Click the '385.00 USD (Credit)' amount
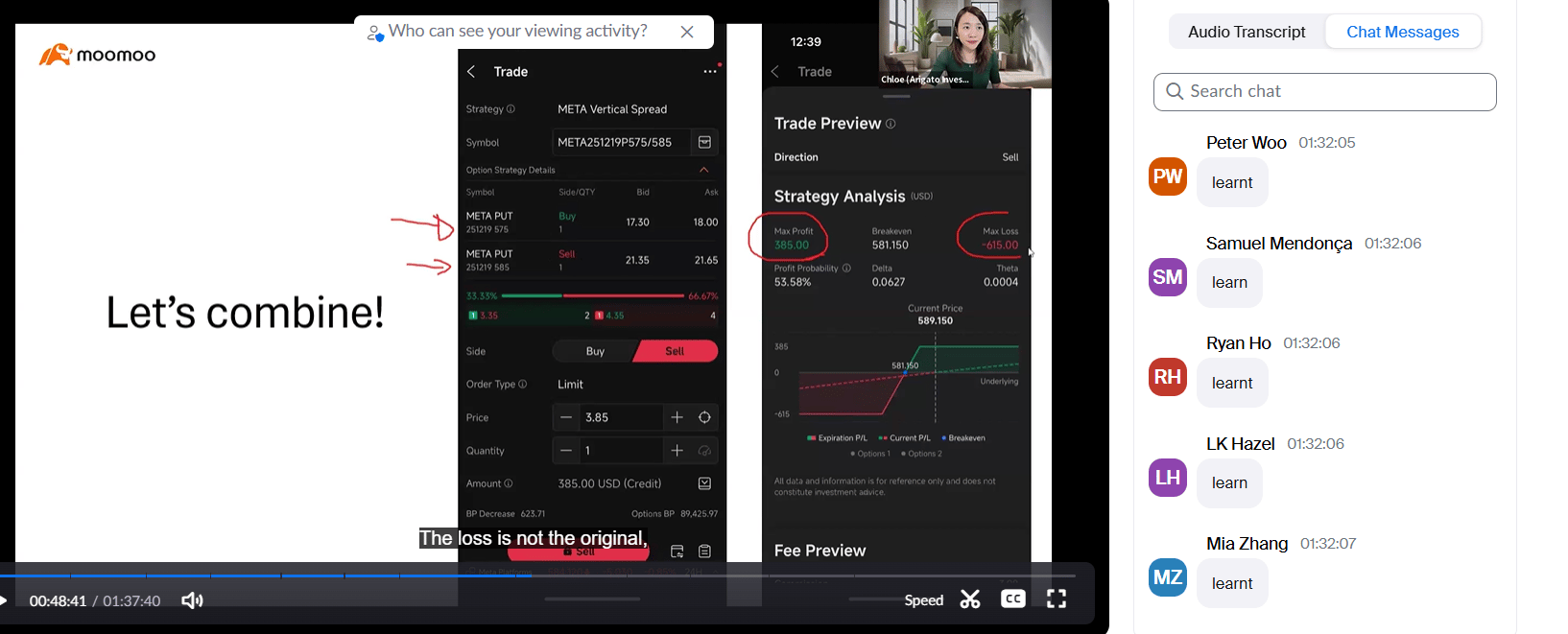 click(x=609, y=483)
